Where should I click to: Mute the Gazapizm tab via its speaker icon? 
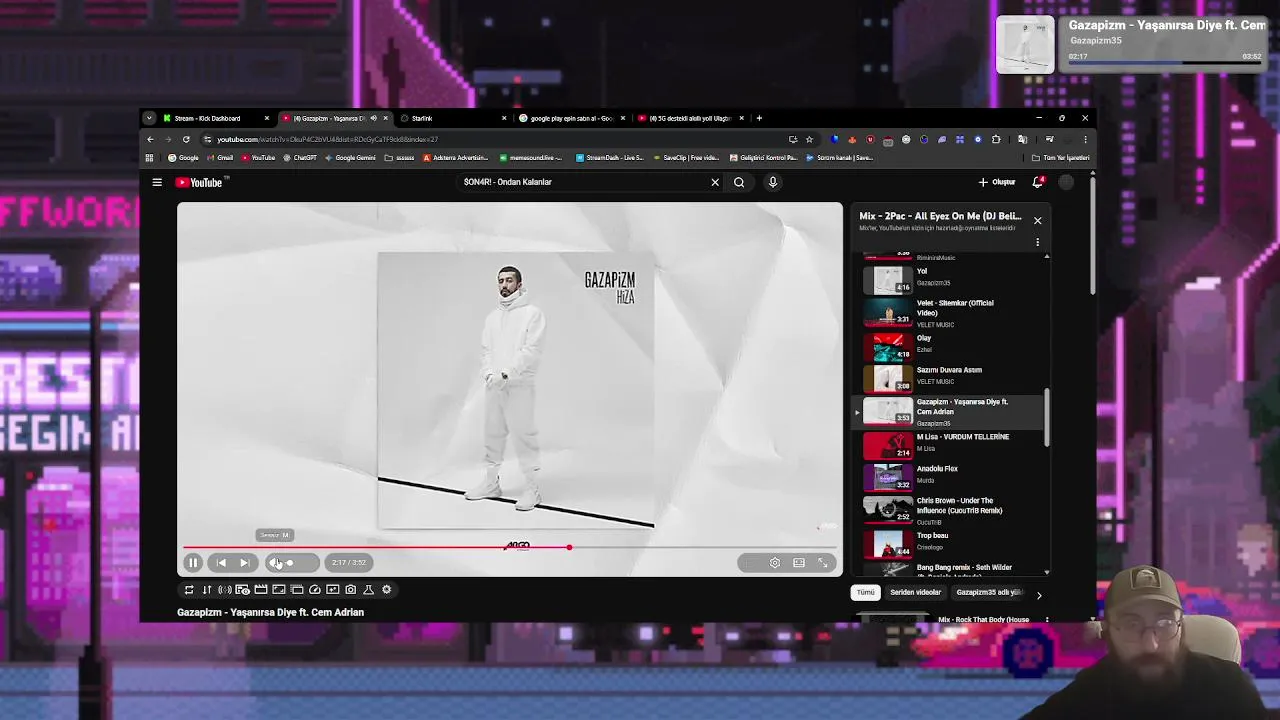pyautogui.click(x=373, y=118)
